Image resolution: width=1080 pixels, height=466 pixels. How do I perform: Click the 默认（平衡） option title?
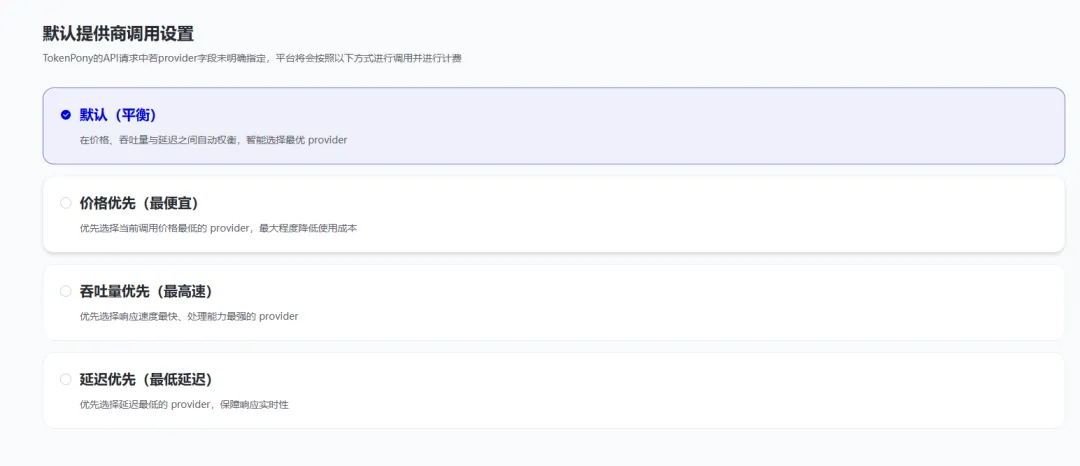click(118, 115)
